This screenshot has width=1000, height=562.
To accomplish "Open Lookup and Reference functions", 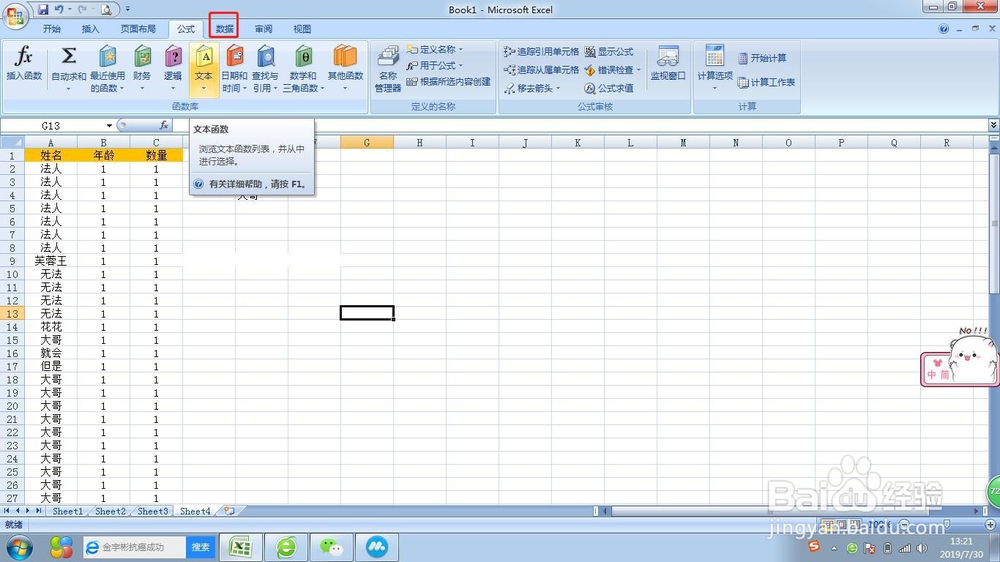I will 265,68.
